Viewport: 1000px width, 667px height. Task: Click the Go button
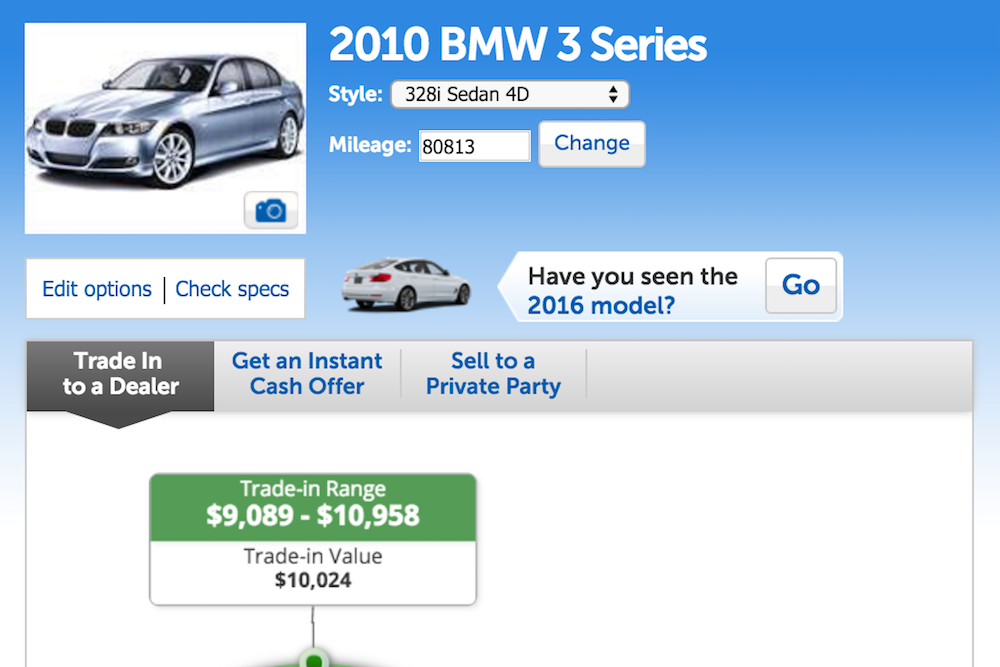[801, 285]
